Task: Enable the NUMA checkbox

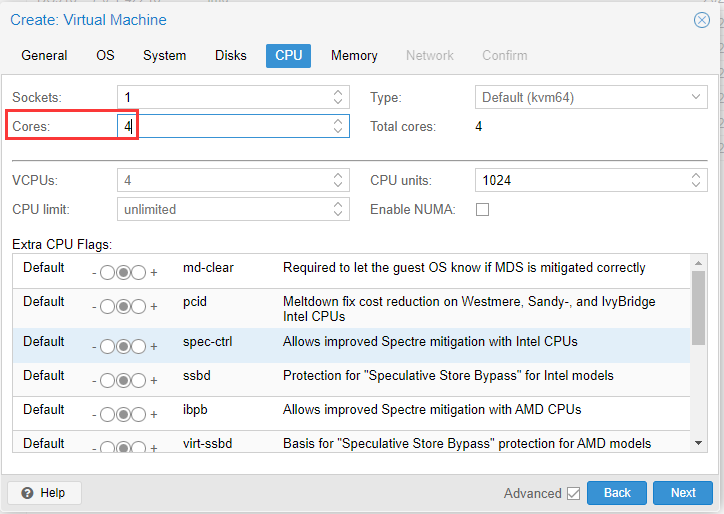Action: [482, 209]
